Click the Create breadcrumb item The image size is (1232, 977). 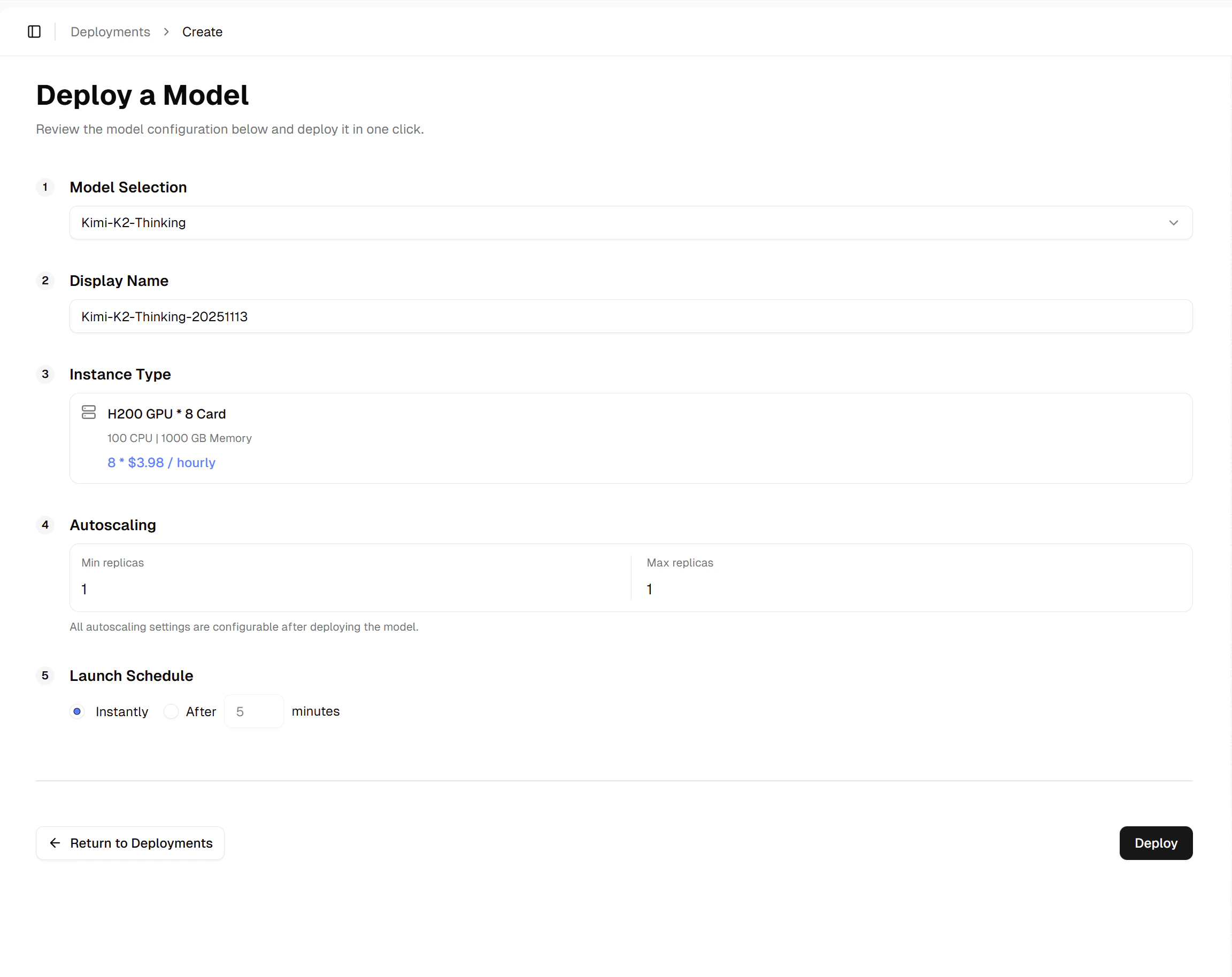pos(202,32)
